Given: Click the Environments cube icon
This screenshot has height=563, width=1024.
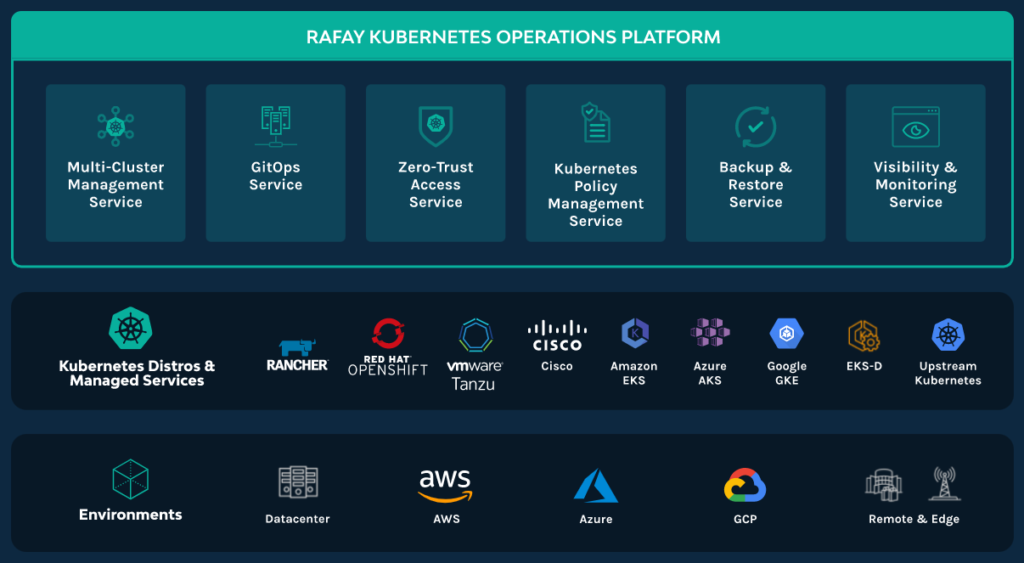Looking at the screenshot, I should pyautogui.click(x=131, y=479).
